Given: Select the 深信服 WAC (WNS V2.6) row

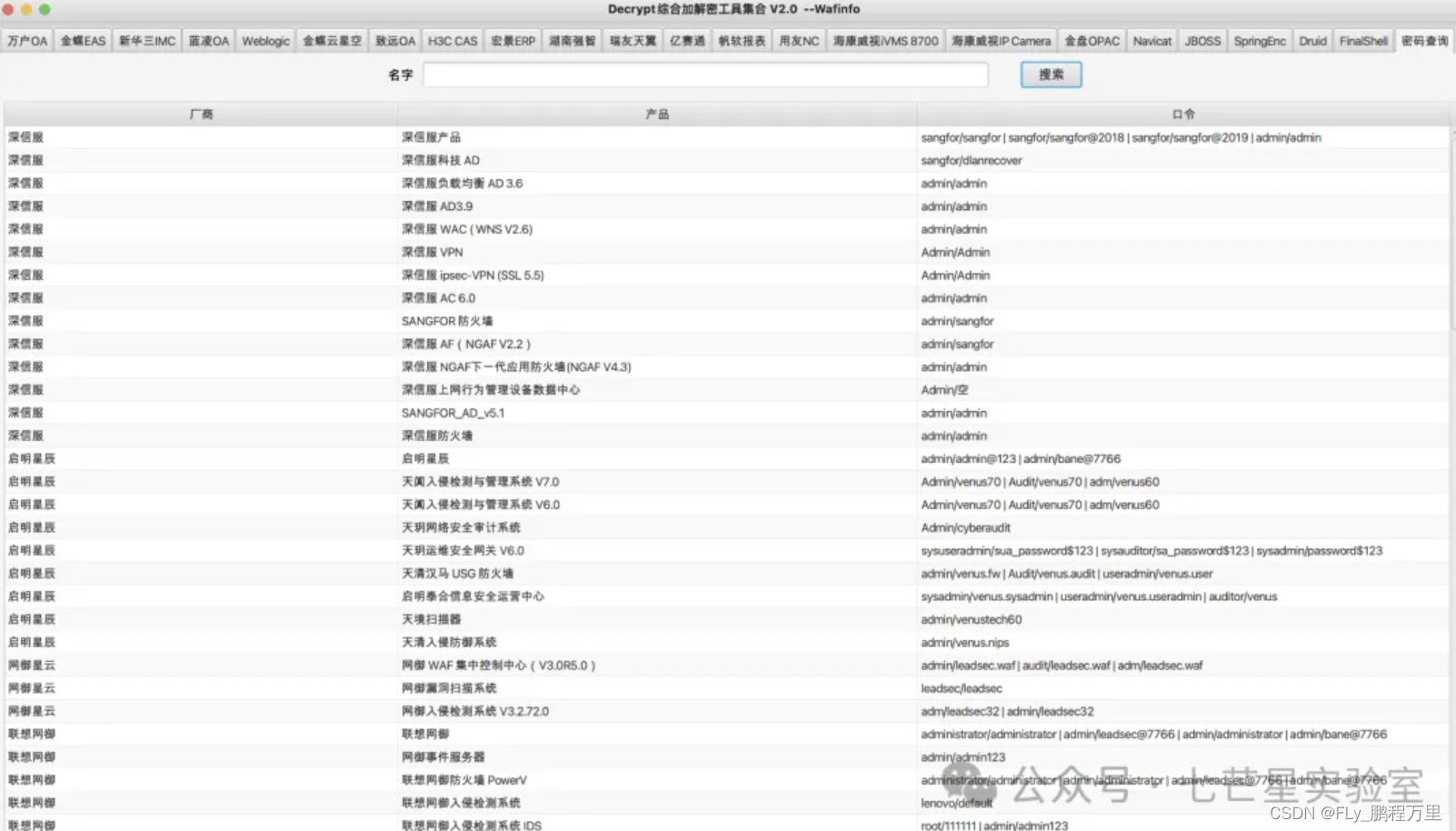Looking at the screenshot, I should pyautogui.click(x=727, y=229).
